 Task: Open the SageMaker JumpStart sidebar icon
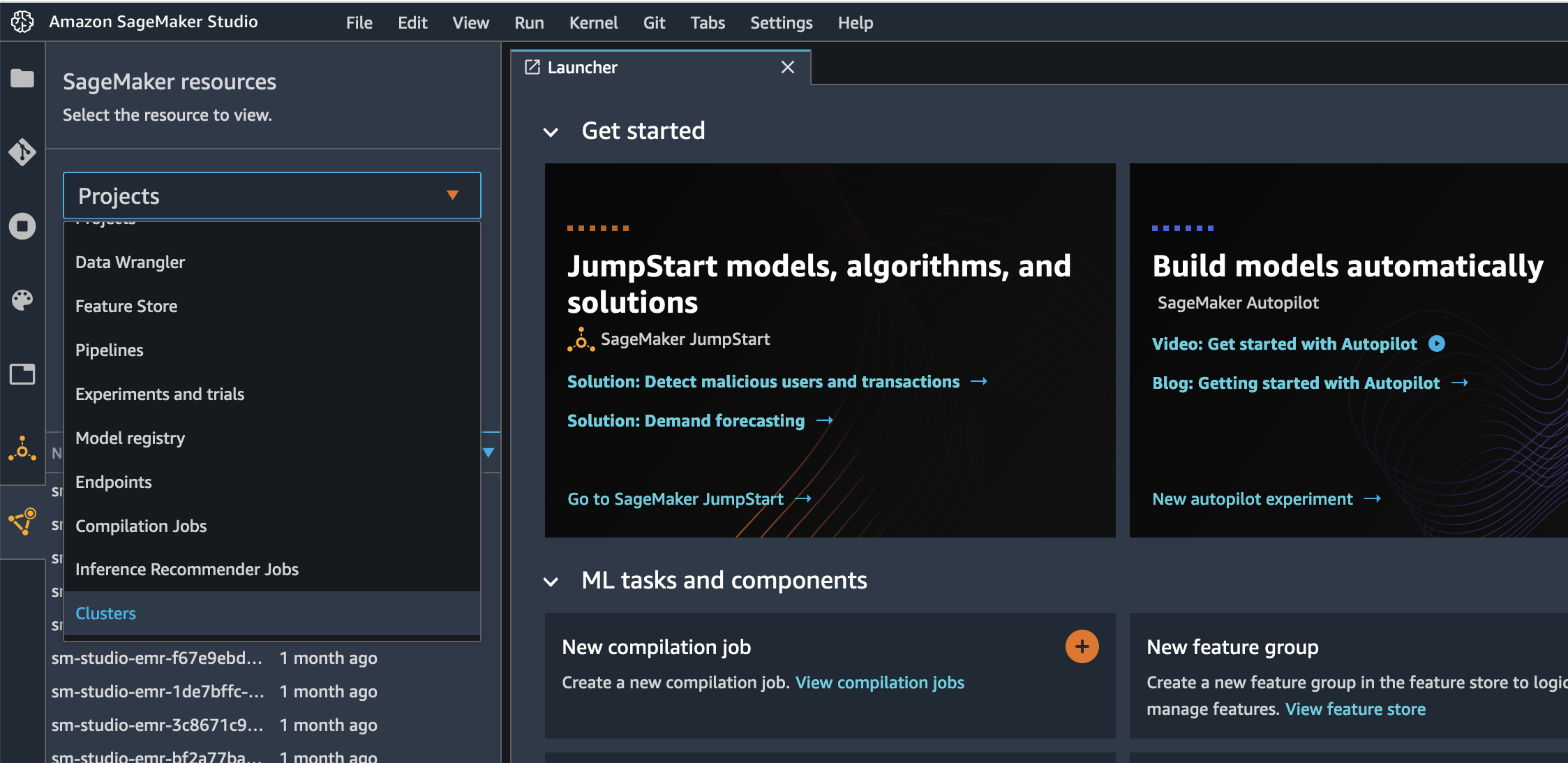(x=22, y=449)
